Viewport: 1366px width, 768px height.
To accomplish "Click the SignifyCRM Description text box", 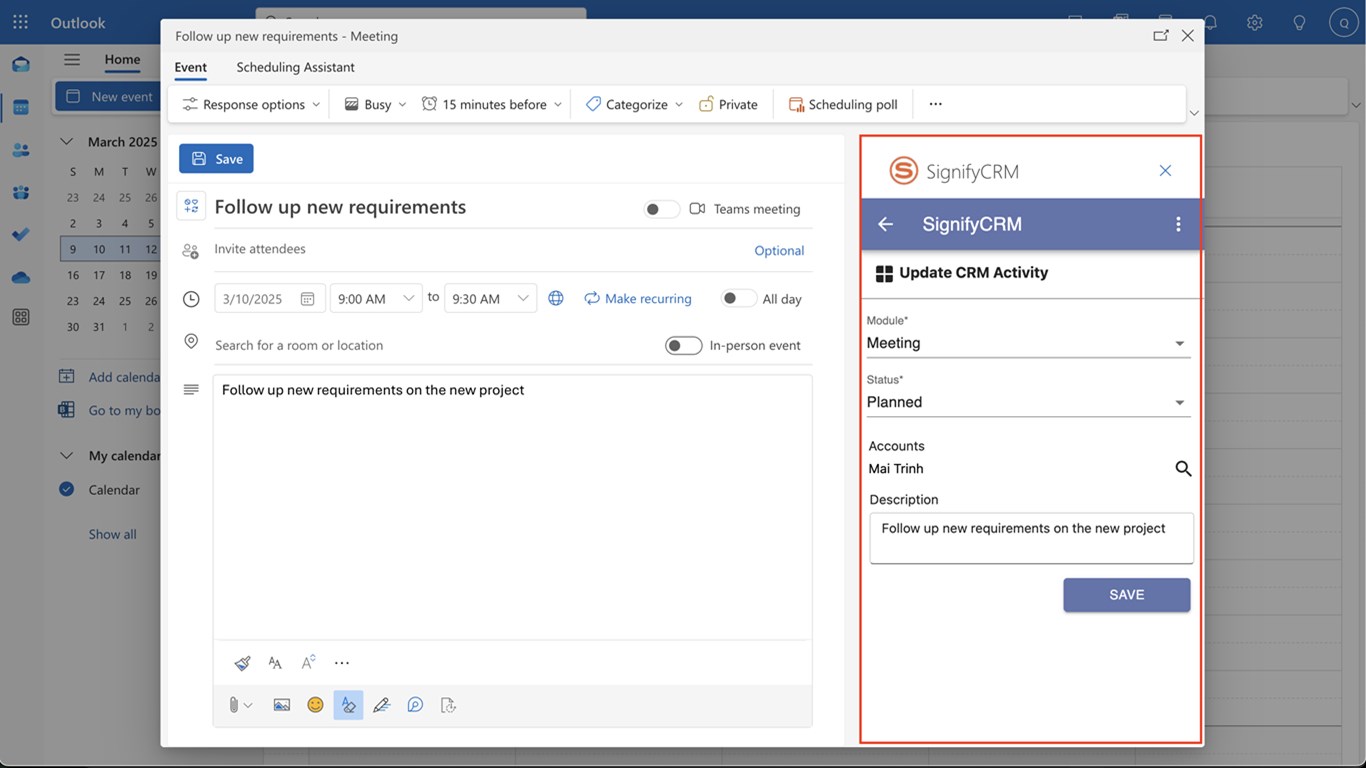I will pos(1031,538).
